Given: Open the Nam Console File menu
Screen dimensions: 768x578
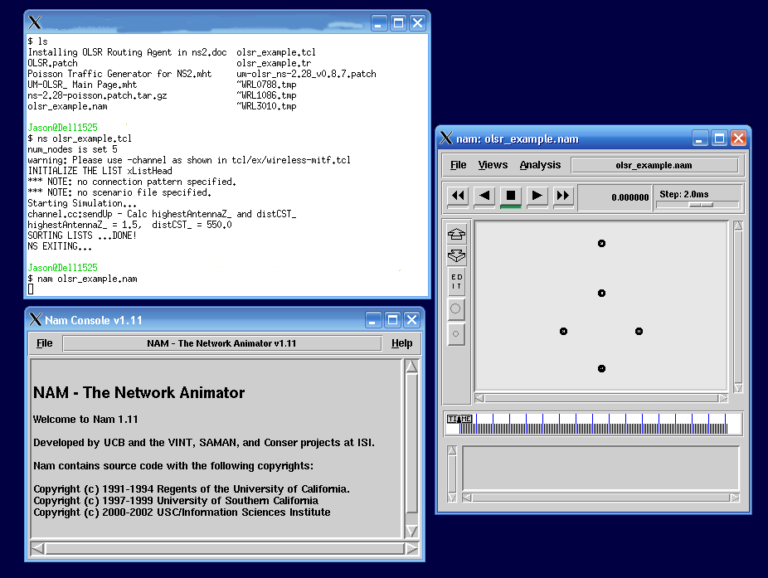Looking at the screenshot, I should pos(45,343).
